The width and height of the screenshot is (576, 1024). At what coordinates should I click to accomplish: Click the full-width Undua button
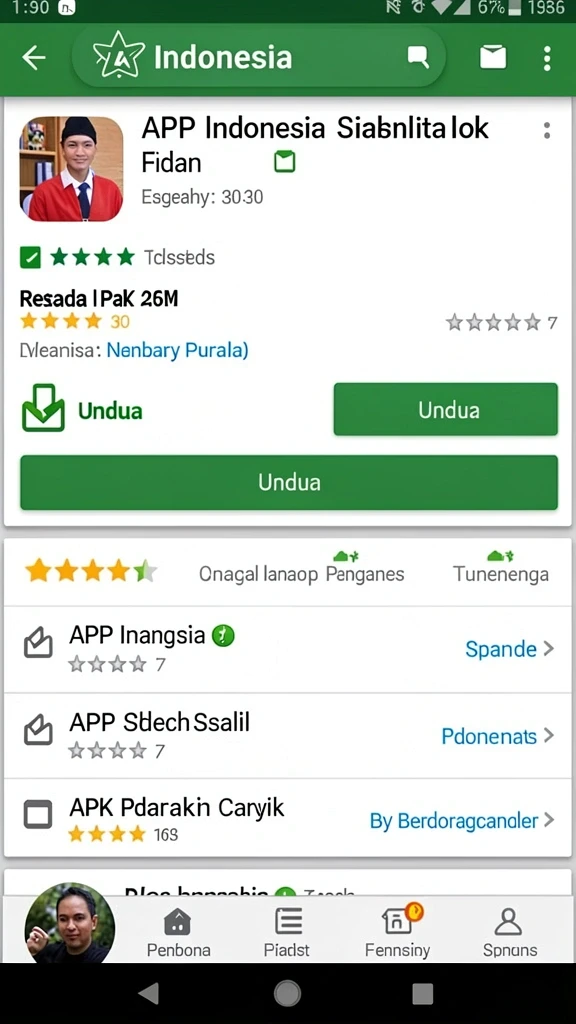(x=289, y=482)
